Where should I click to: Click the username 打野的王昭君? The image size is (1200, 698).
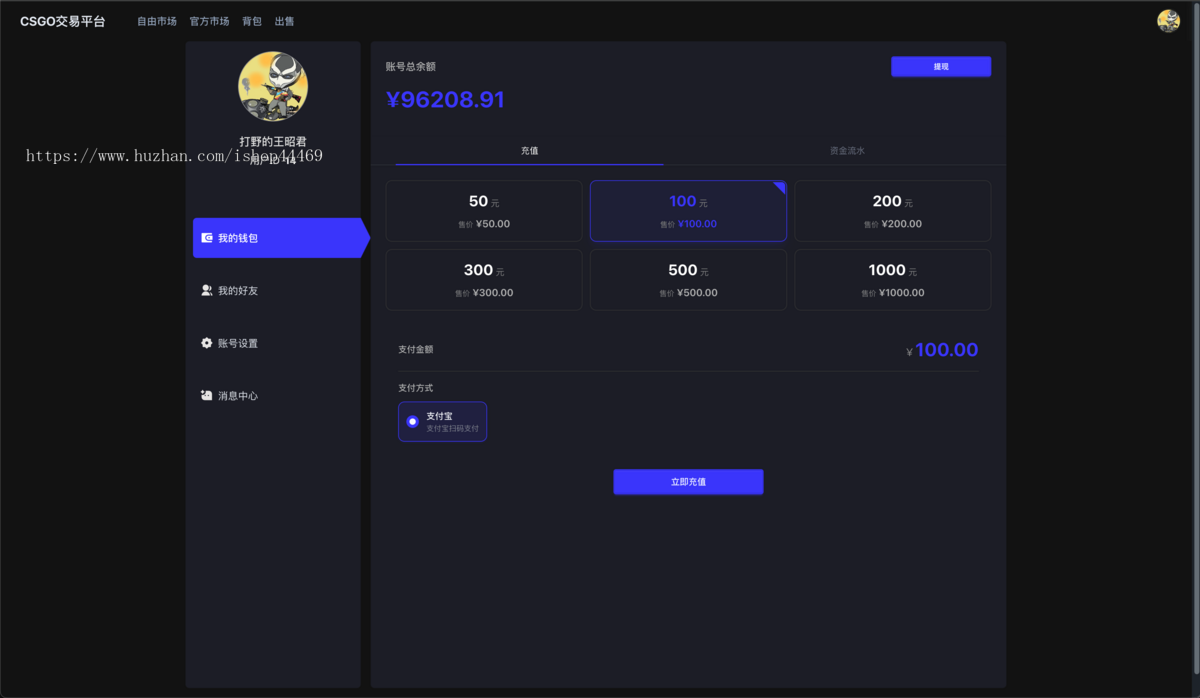pyautogui.click(x=273, y=141)
